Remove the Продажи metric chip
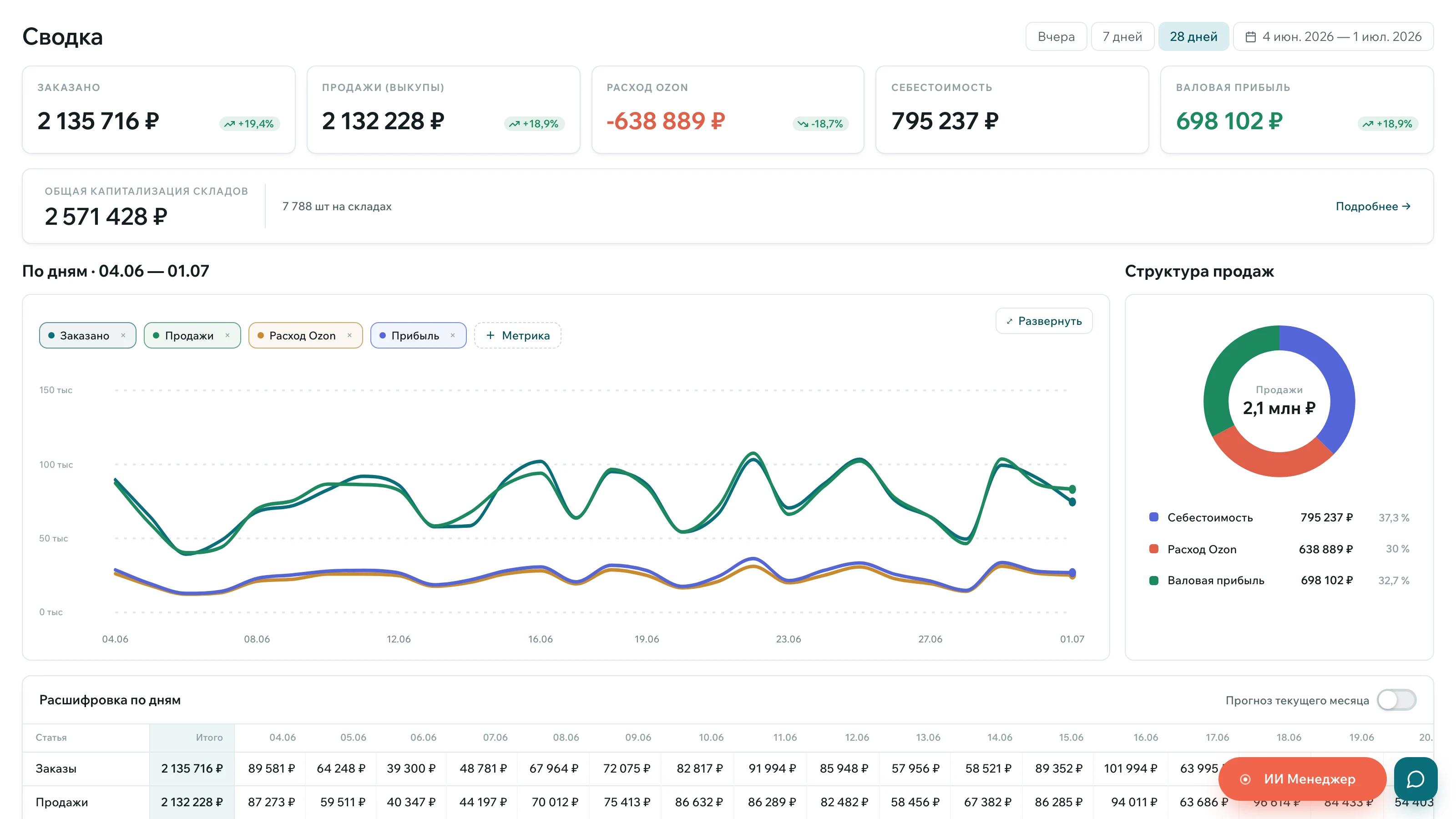The height and width of the screenshot is (819, 1456). click(x=227, y=335)
